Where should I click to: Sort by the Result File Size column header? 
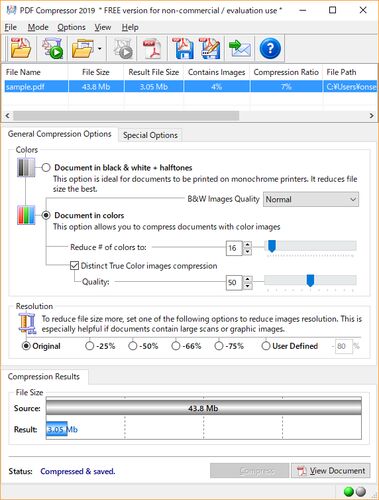click(x=154, y=72)
